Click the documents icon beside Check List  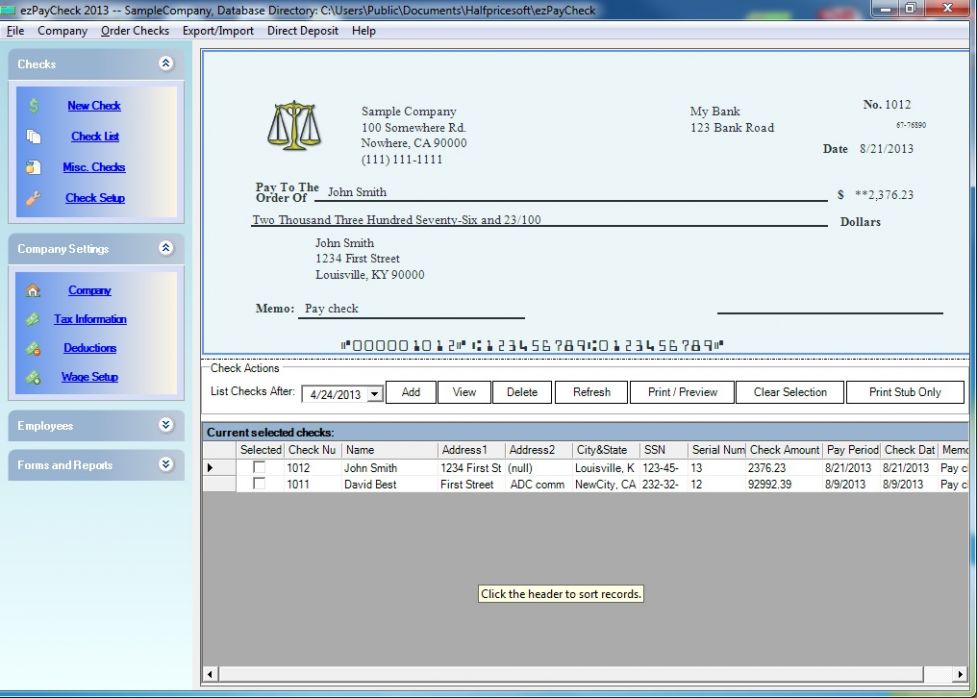33,136
